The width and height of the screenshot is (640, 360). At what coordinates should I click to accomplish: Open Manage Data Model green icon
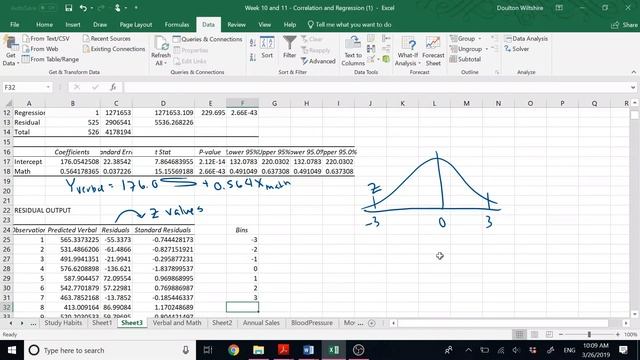click(386, 60)
